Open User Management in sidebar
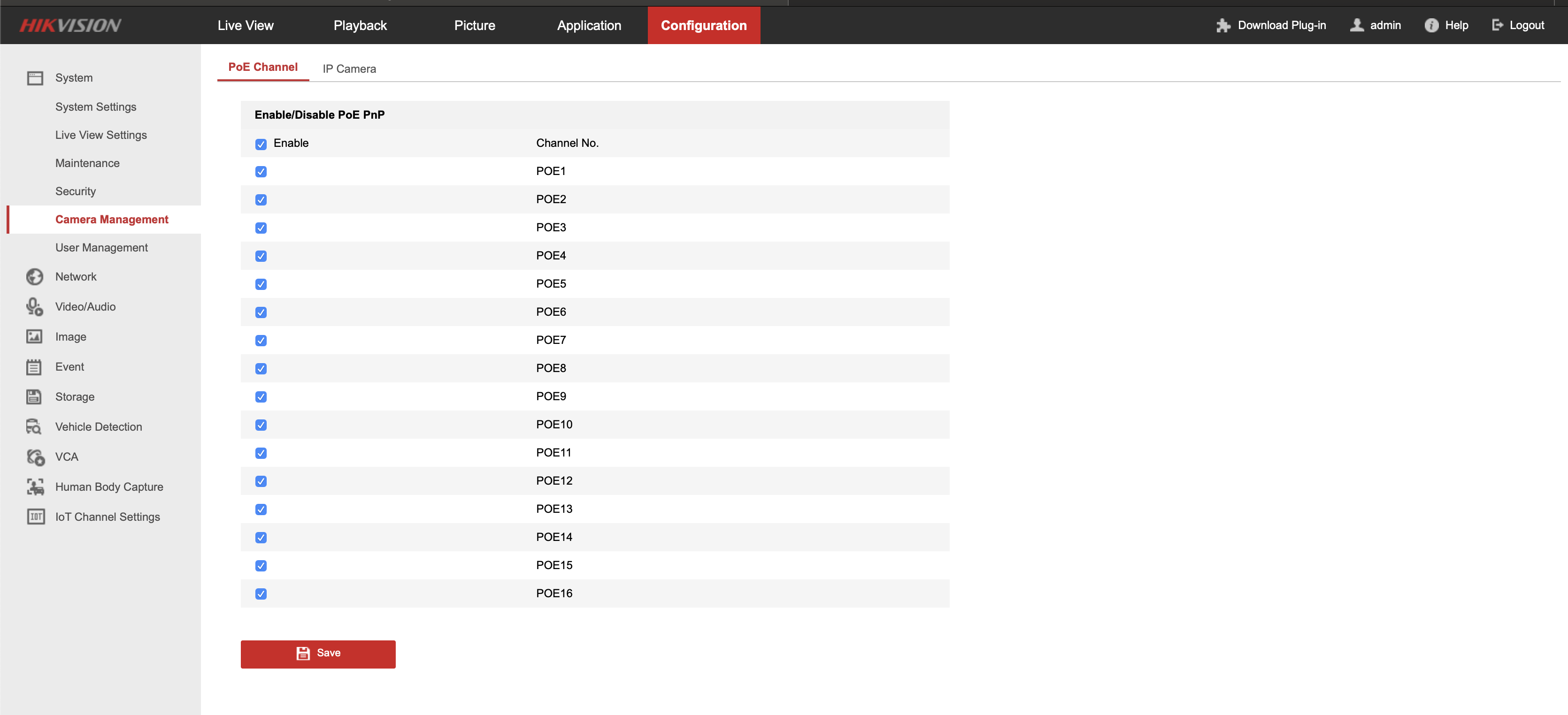Viewport: 1568px width, 715px height. pos(101,248)
